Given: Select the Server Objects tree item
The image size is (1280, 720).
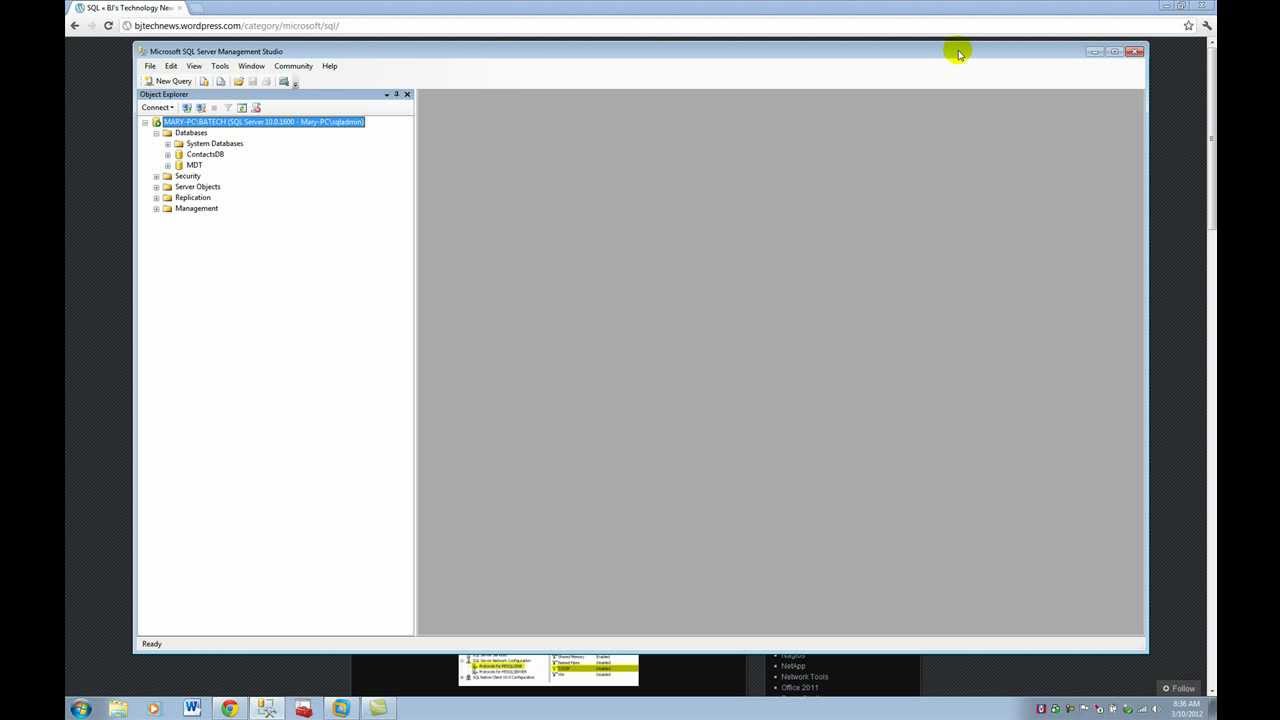Looking at the screenshot, I should (x=198, y=187).
